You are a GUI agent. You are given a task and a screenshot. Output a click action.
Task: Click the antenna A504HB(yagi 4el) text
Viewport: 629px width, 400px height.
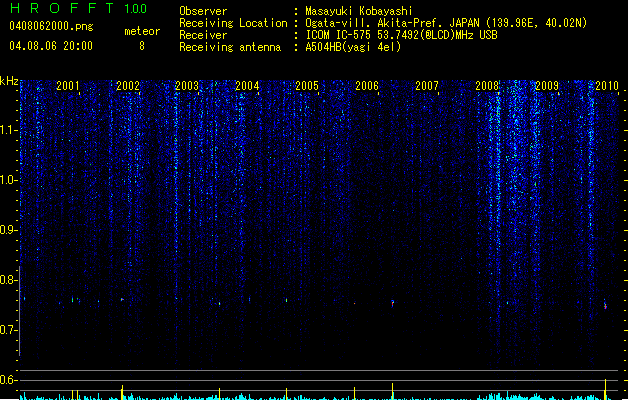click(353, 47)
